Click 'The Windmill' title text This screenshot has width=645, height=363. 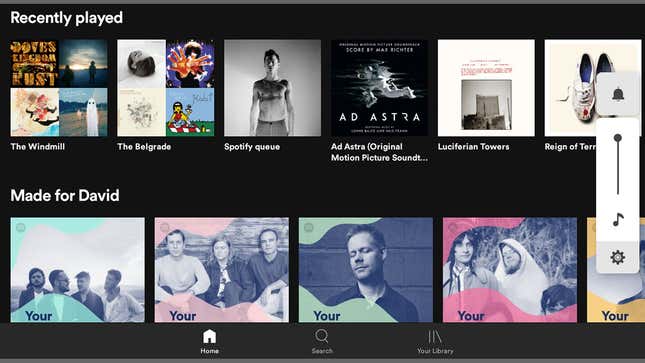coord(38,147)
